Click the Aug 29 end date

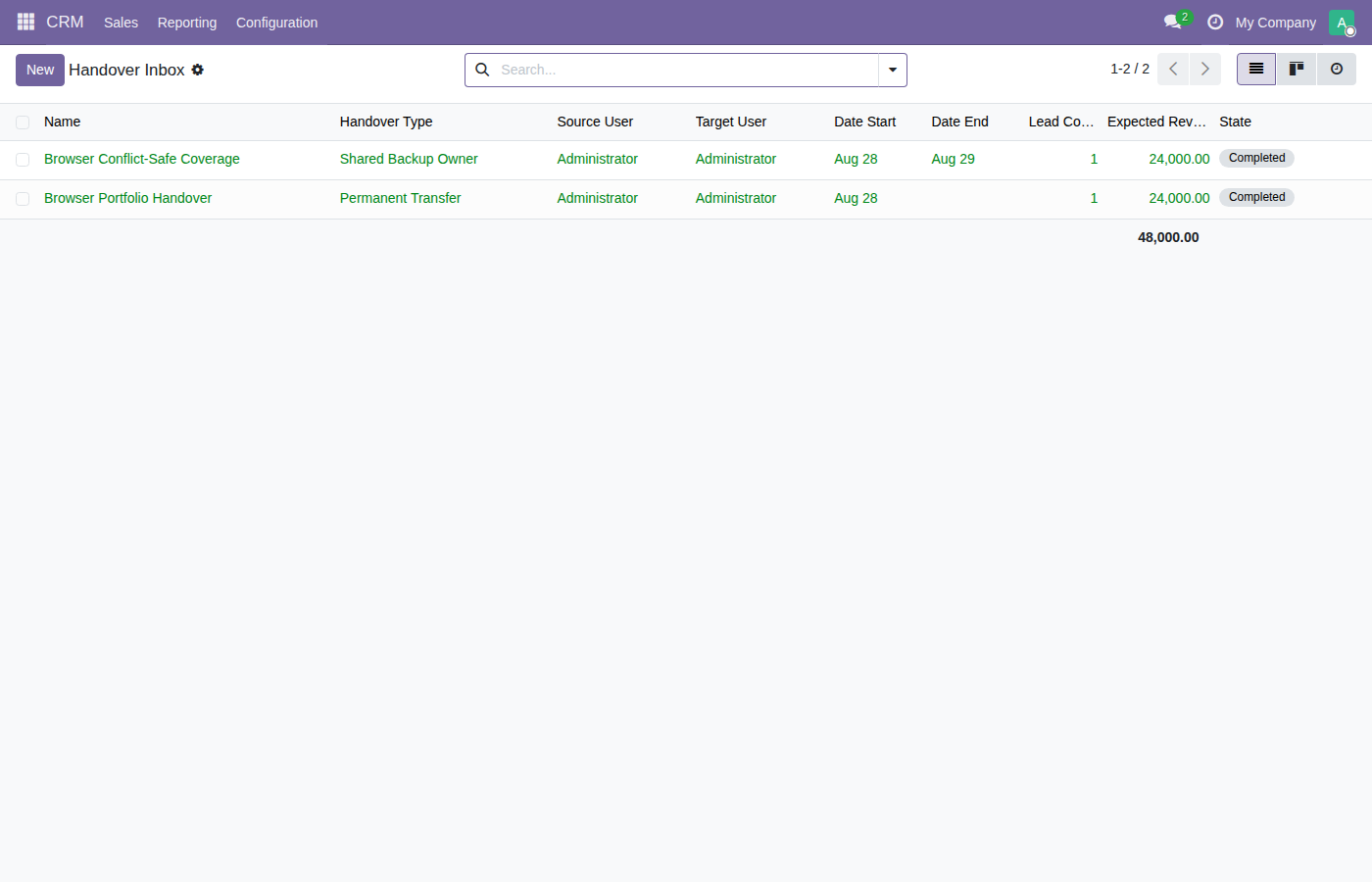point(953,159)
